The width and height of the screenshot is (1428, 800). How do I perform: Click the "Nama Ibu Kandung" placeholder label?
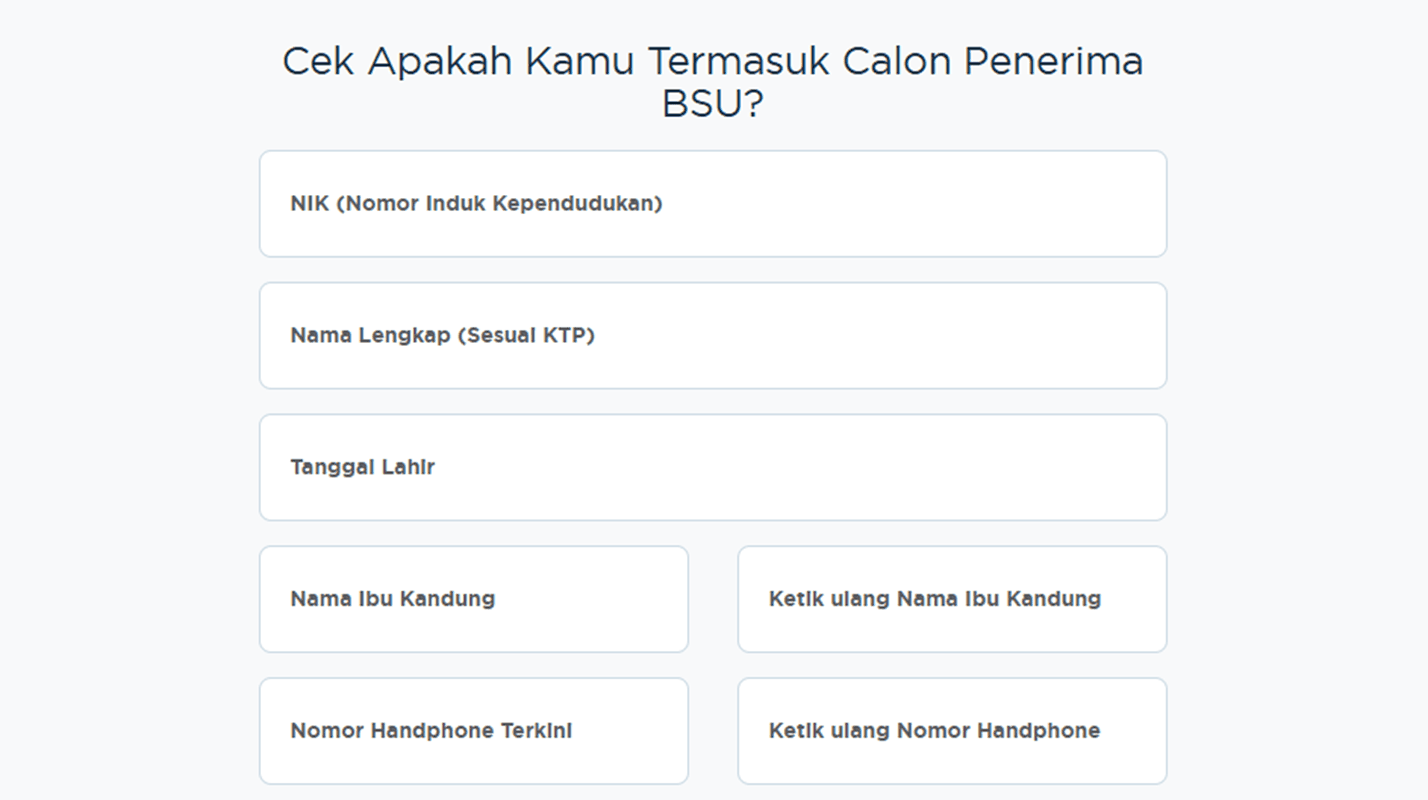[x=392, y=599]
